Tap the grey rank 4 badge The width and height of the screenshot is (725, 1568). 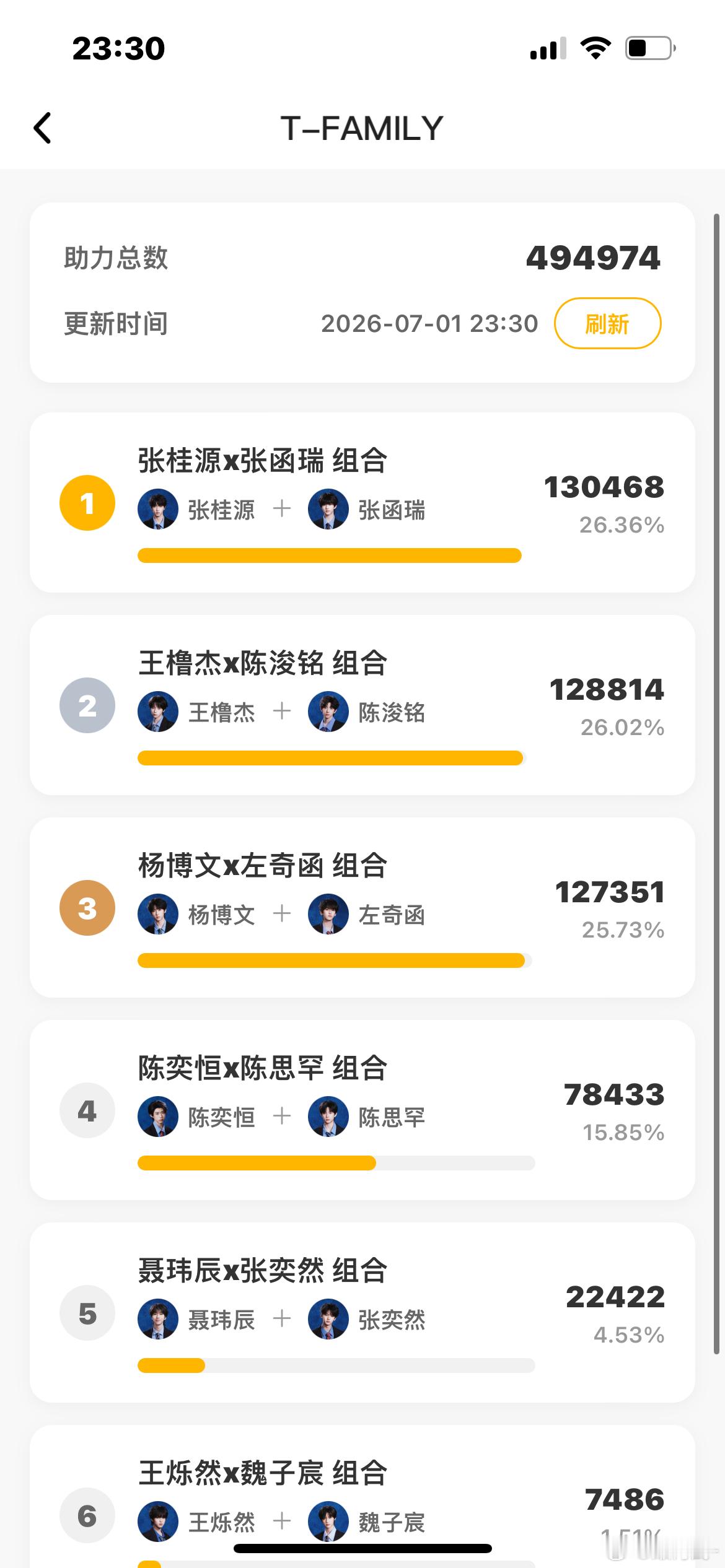[x=87, y=1110]
